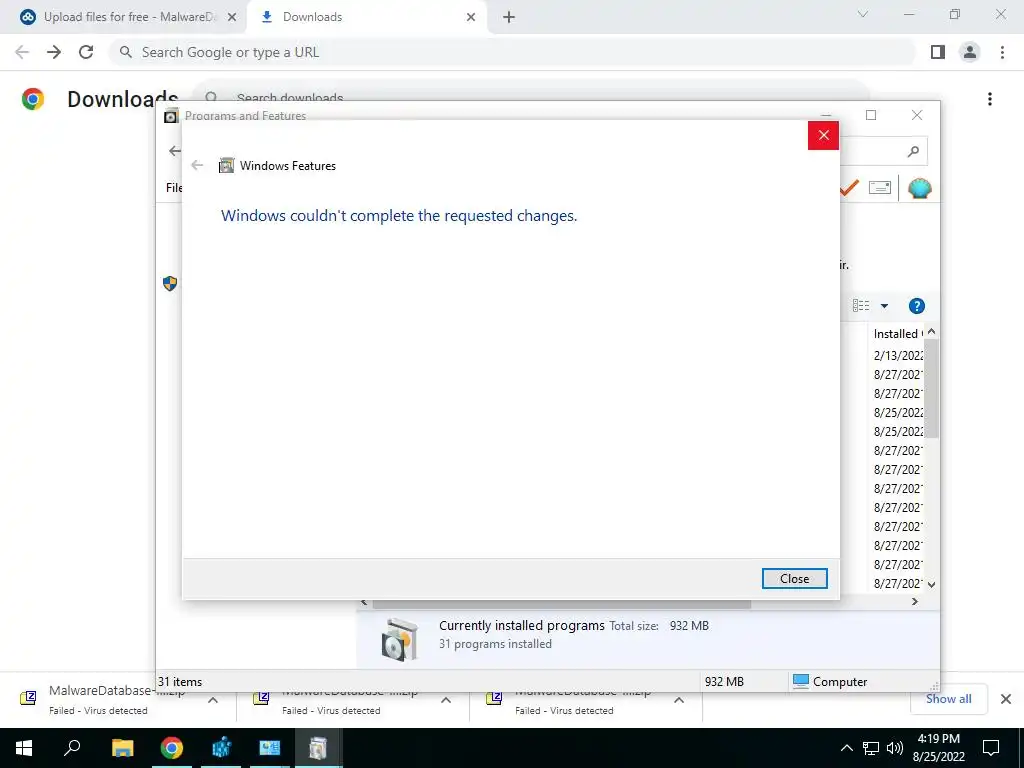Click third download zip file icon
1024x768 pixels.
point(494,698)
